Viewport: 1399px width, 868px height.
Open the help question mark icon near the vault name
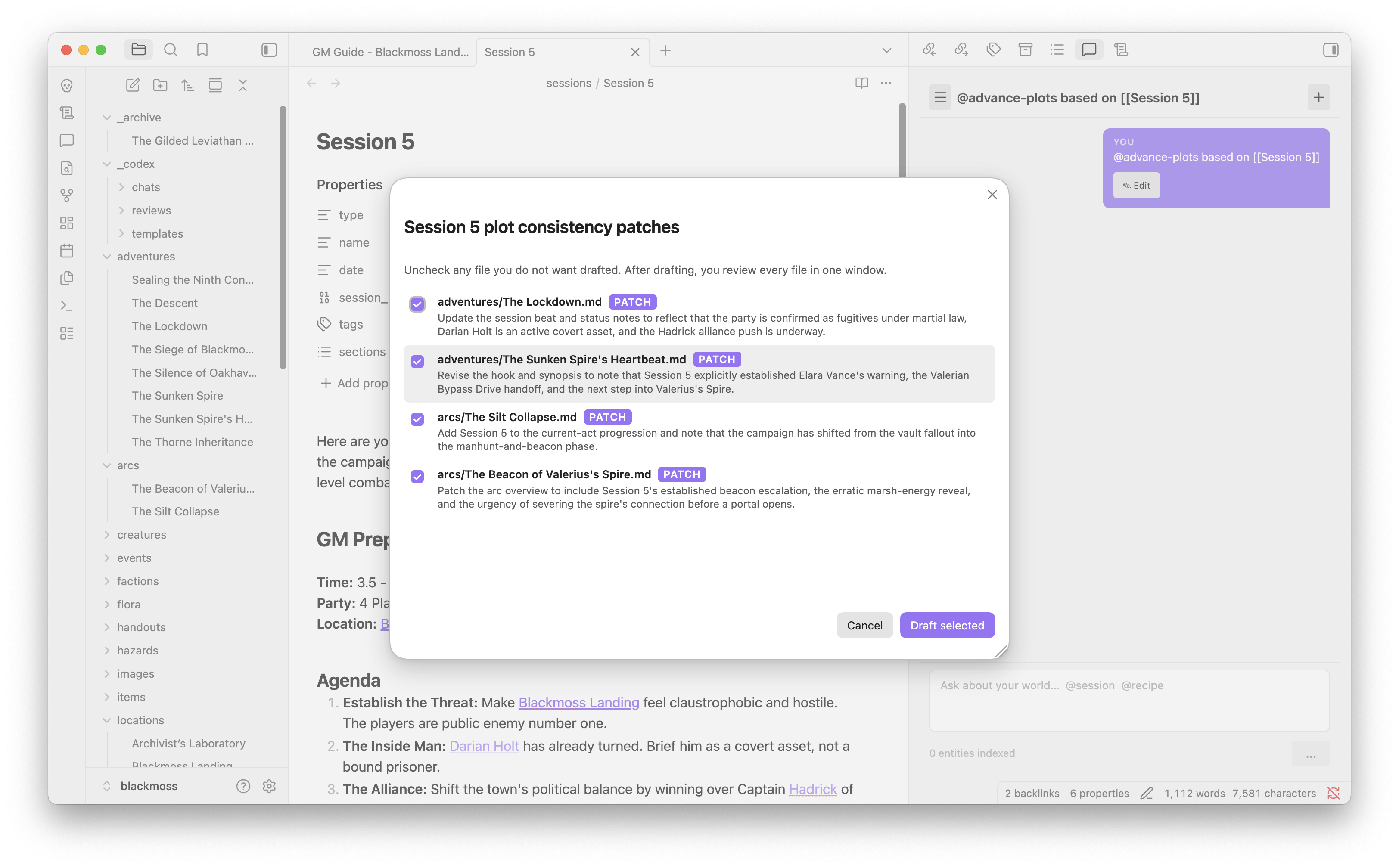click(x=243, y=786)
